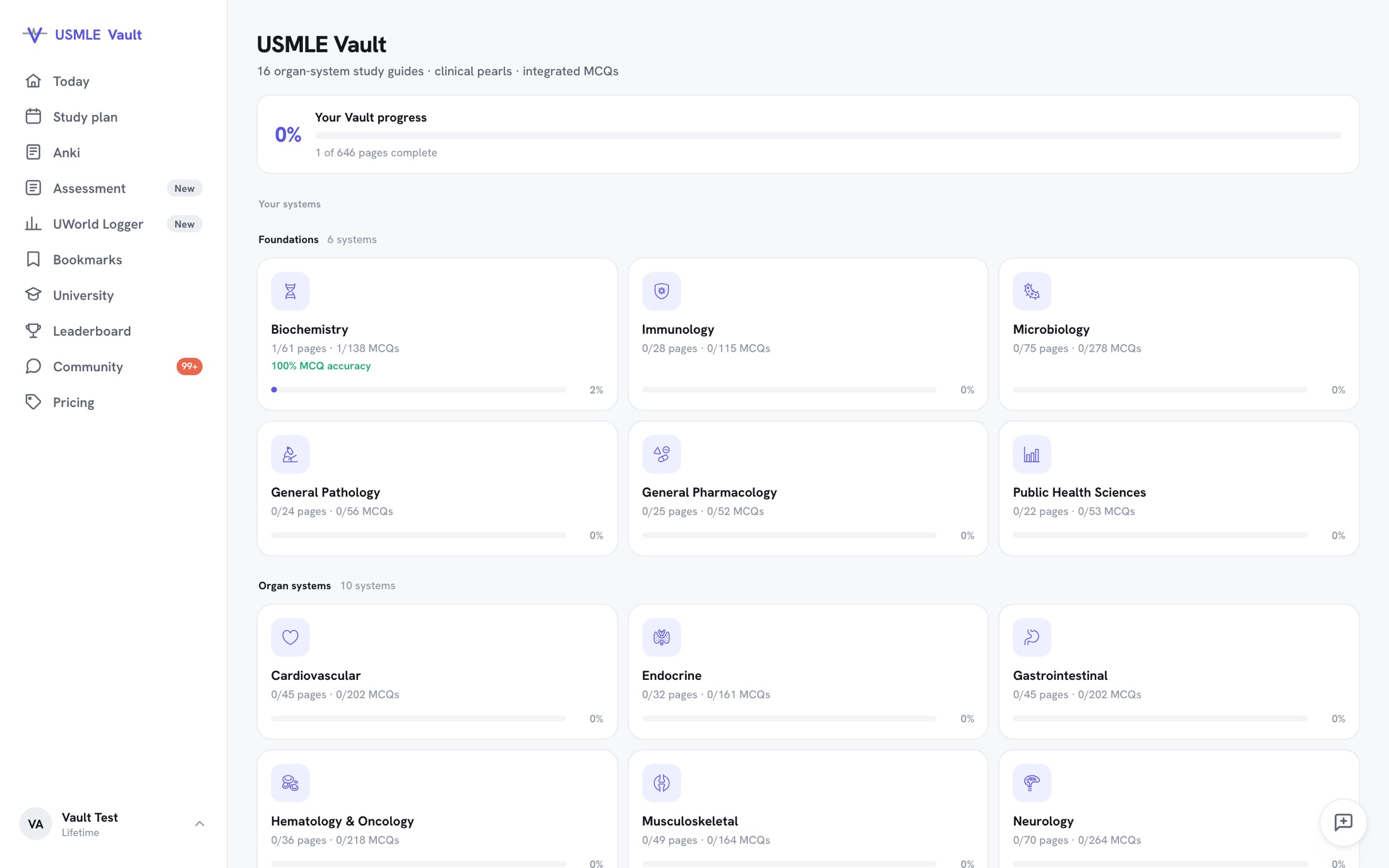Viewport: 1389px width, 868px height.
Task: Click the New badge beside UWorld Logger
Action: pyautogui.click(x=184, y=223)
